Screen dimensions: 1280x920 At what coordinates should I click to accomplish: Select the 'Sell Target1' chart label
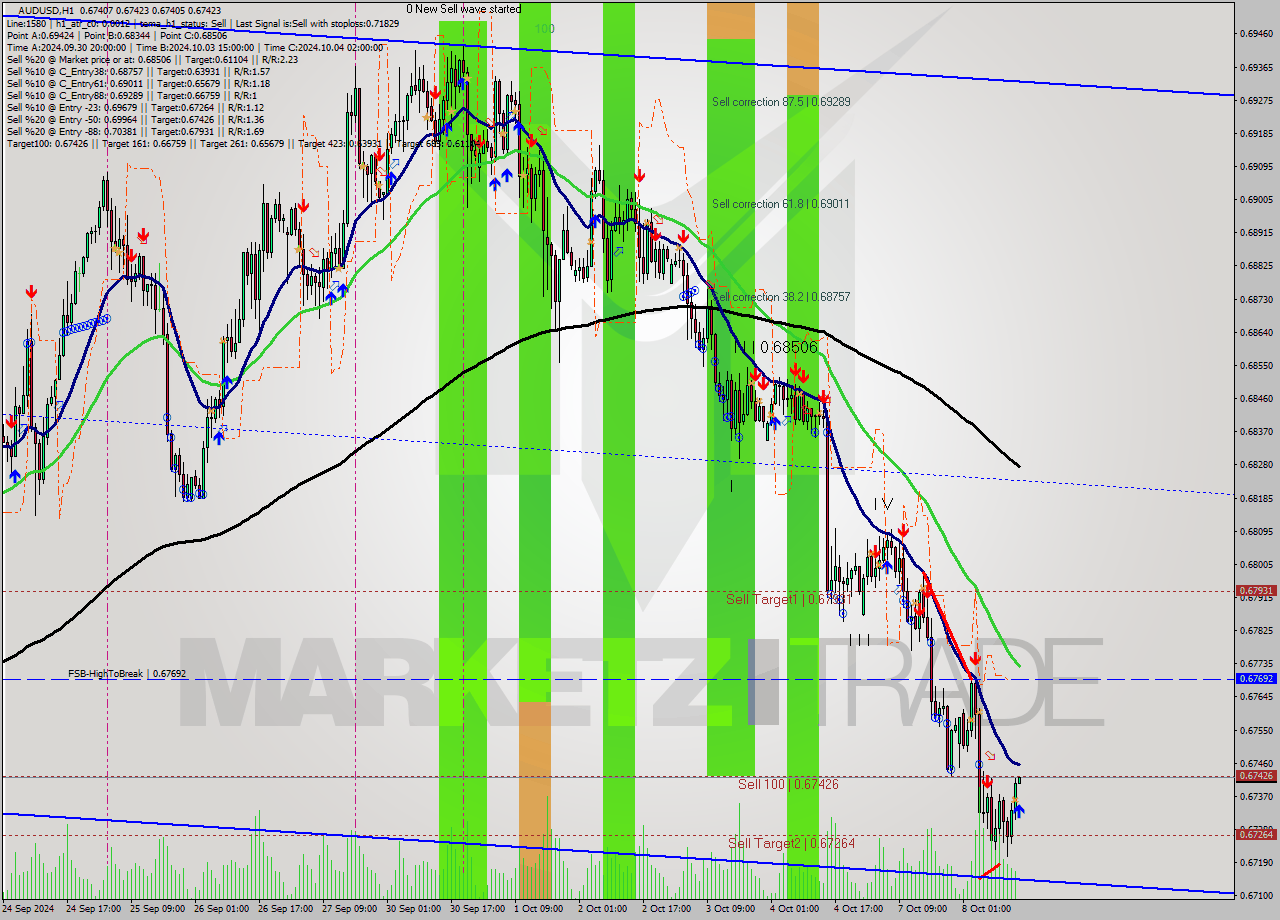point(787,599)
